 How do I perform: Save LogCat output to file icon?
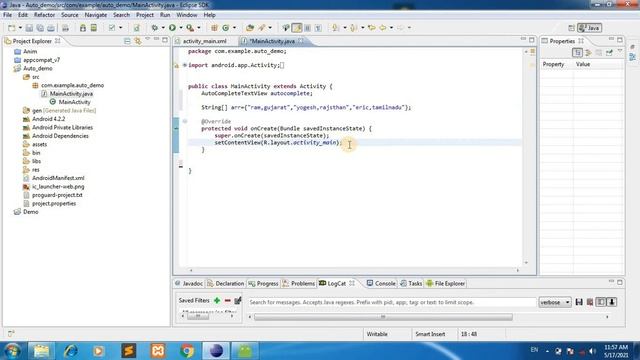[x=579, y=302]
